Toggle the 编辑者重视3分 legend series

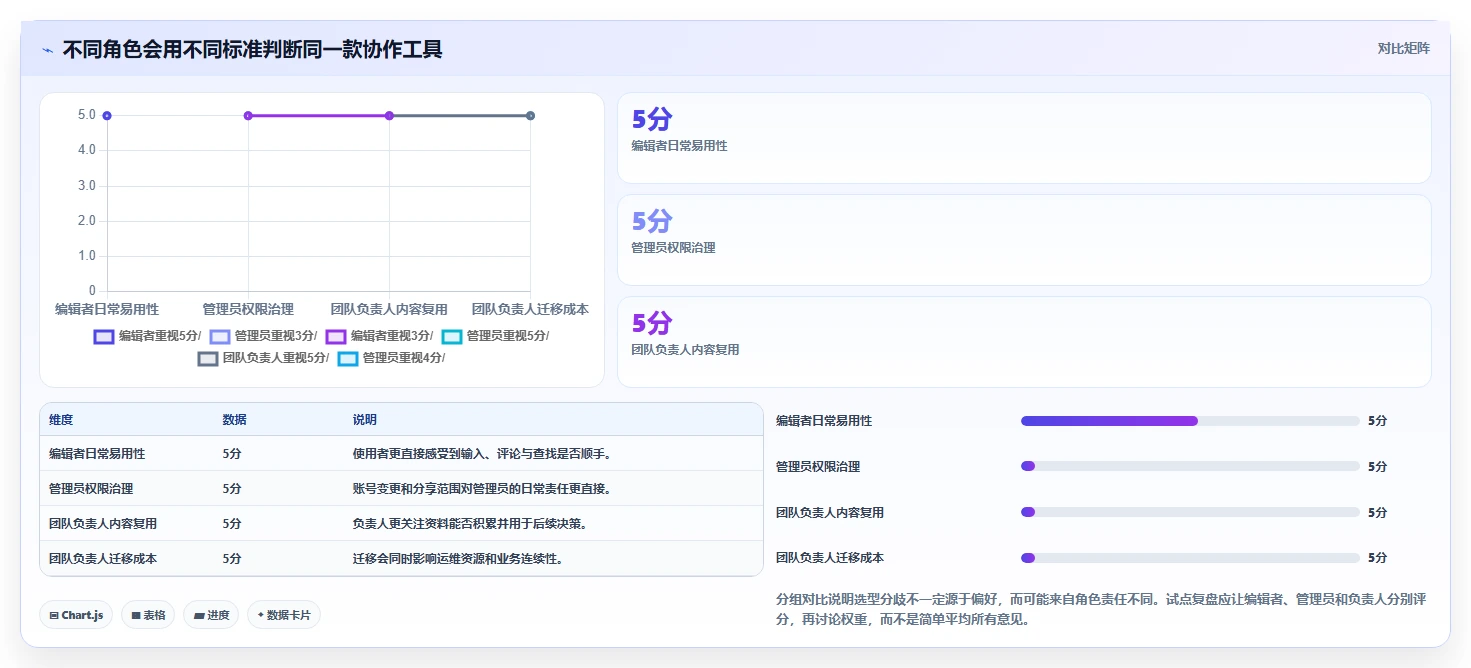(379, 336)
